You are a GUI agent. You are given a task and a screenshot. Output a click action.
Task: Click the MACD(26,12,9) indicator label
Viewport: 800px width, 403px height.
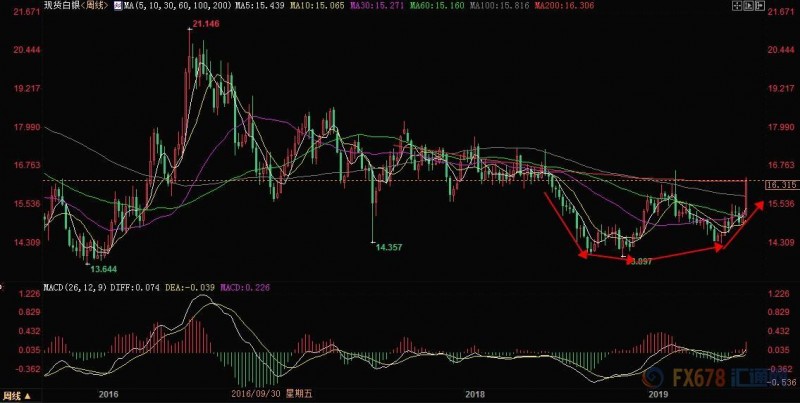tap(76, 288)
